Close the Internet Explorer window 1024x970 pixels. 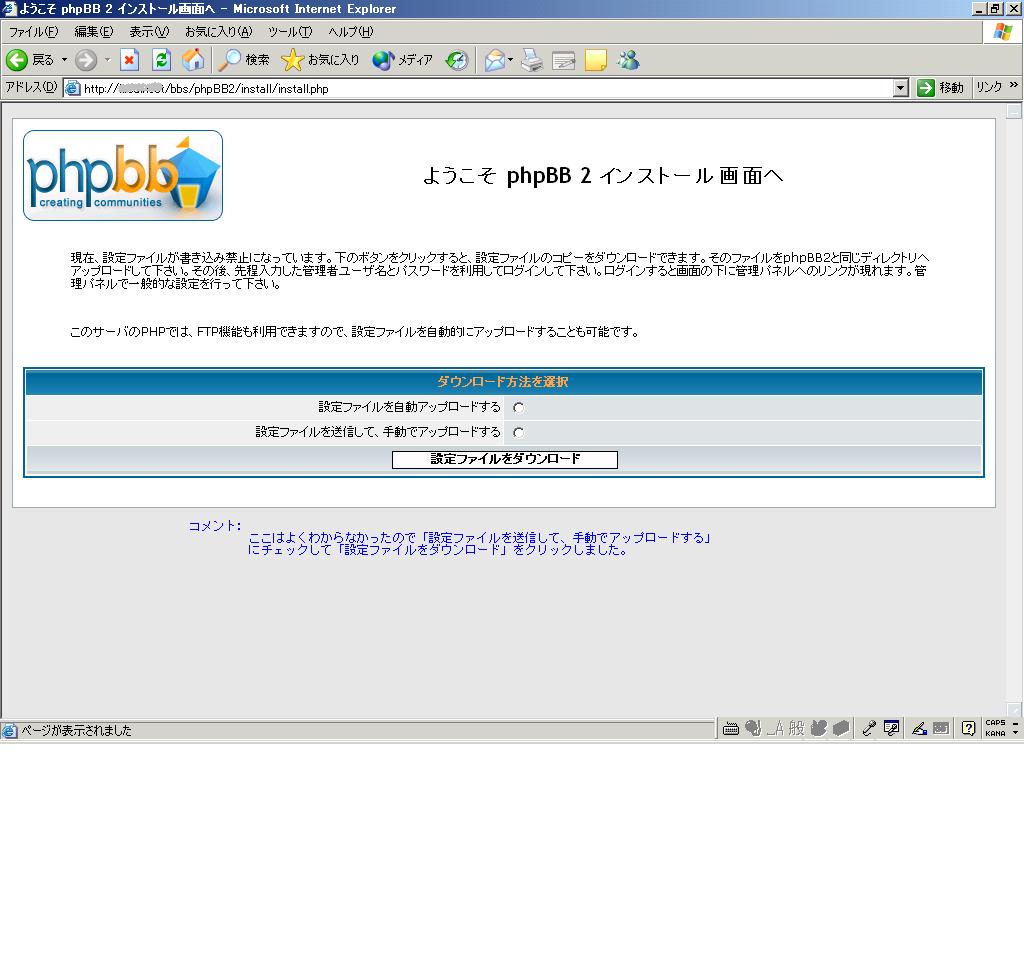click(x=1013, y=8)
